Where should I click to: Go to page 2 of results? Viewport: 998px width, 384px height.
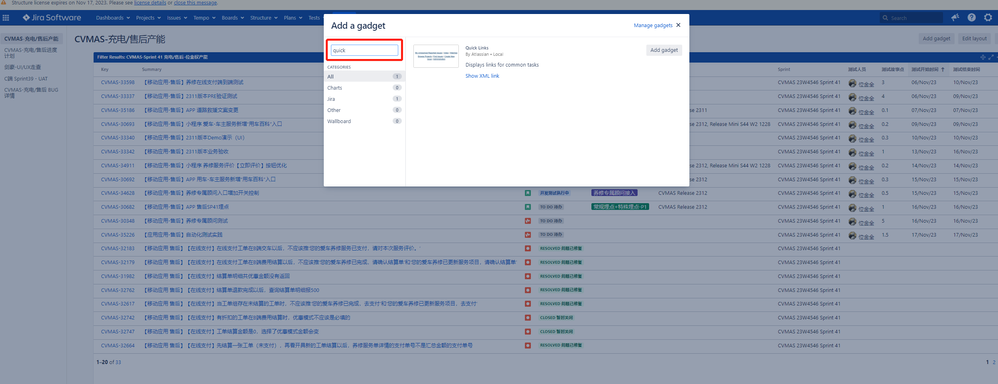point(994,362)
